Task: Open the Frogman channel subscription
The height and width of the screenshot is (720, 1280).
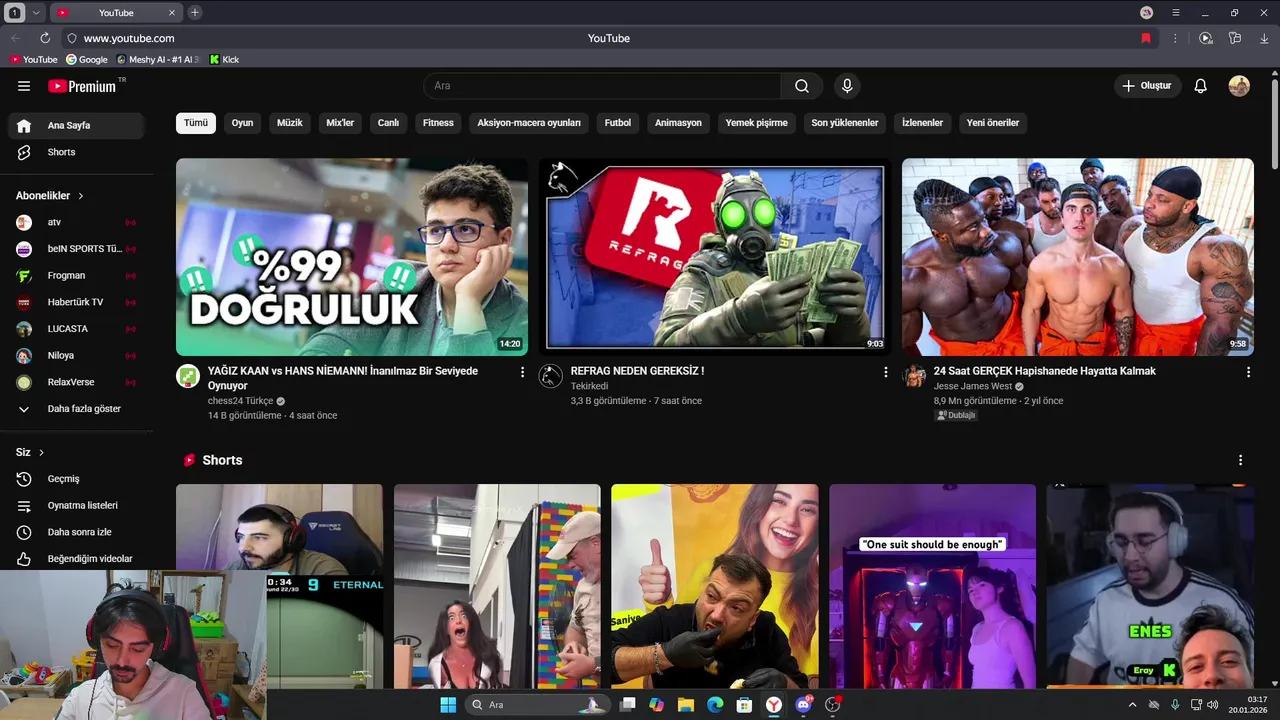Action: [x=78, y=275]
